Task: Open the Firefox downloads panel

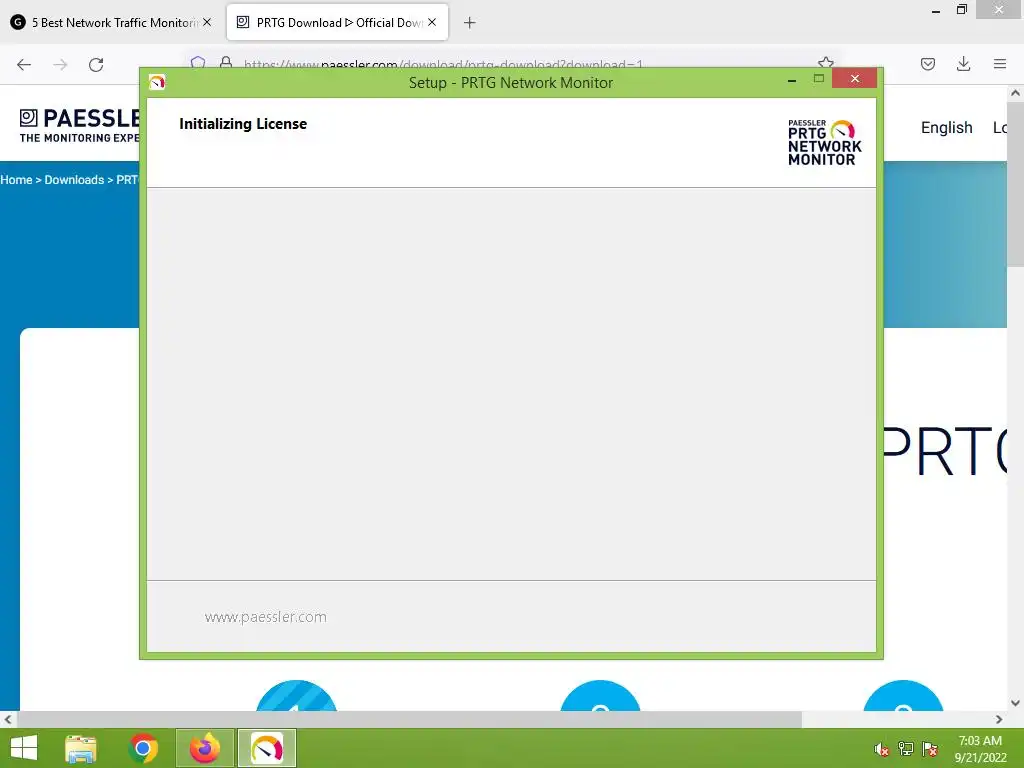Action: click(x=963, y=64)
